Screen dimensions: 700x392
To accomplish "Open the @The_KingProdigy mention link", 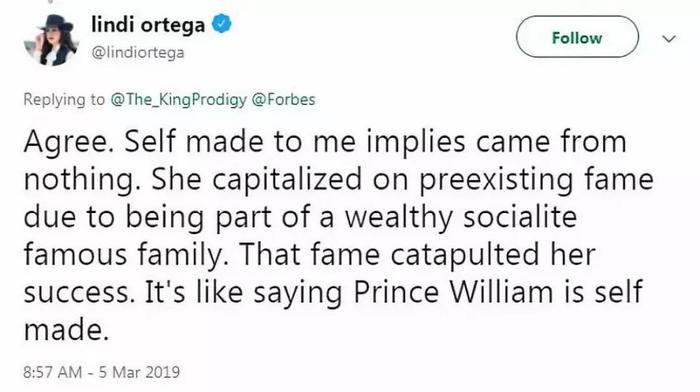I will (x=178, y=99).
